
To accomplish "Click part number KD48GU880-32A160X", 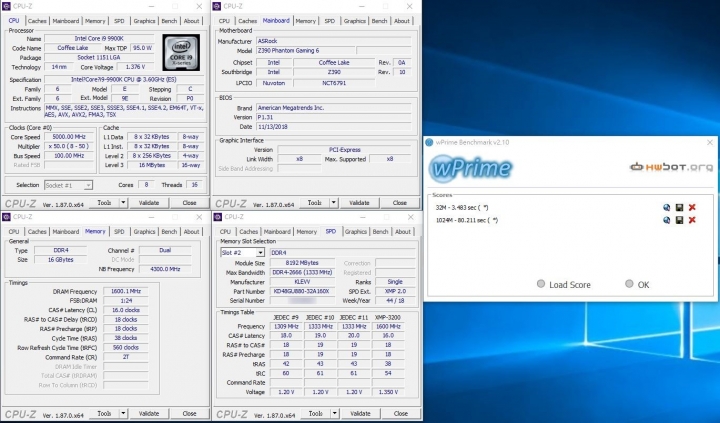I will (x=302, y=291).
